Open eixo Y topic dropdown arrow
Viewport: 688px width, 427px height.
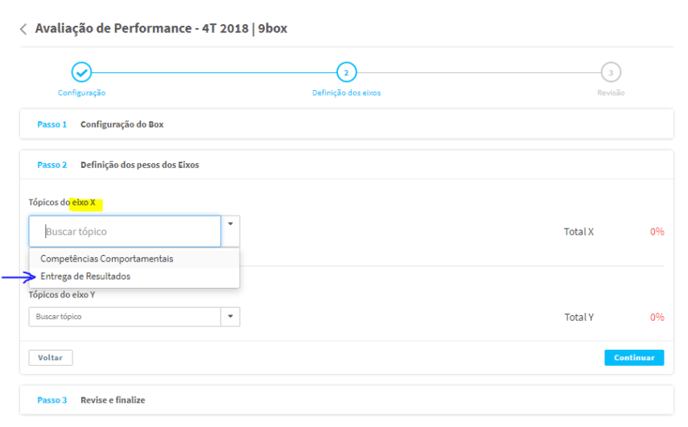[x=230, y=316]
